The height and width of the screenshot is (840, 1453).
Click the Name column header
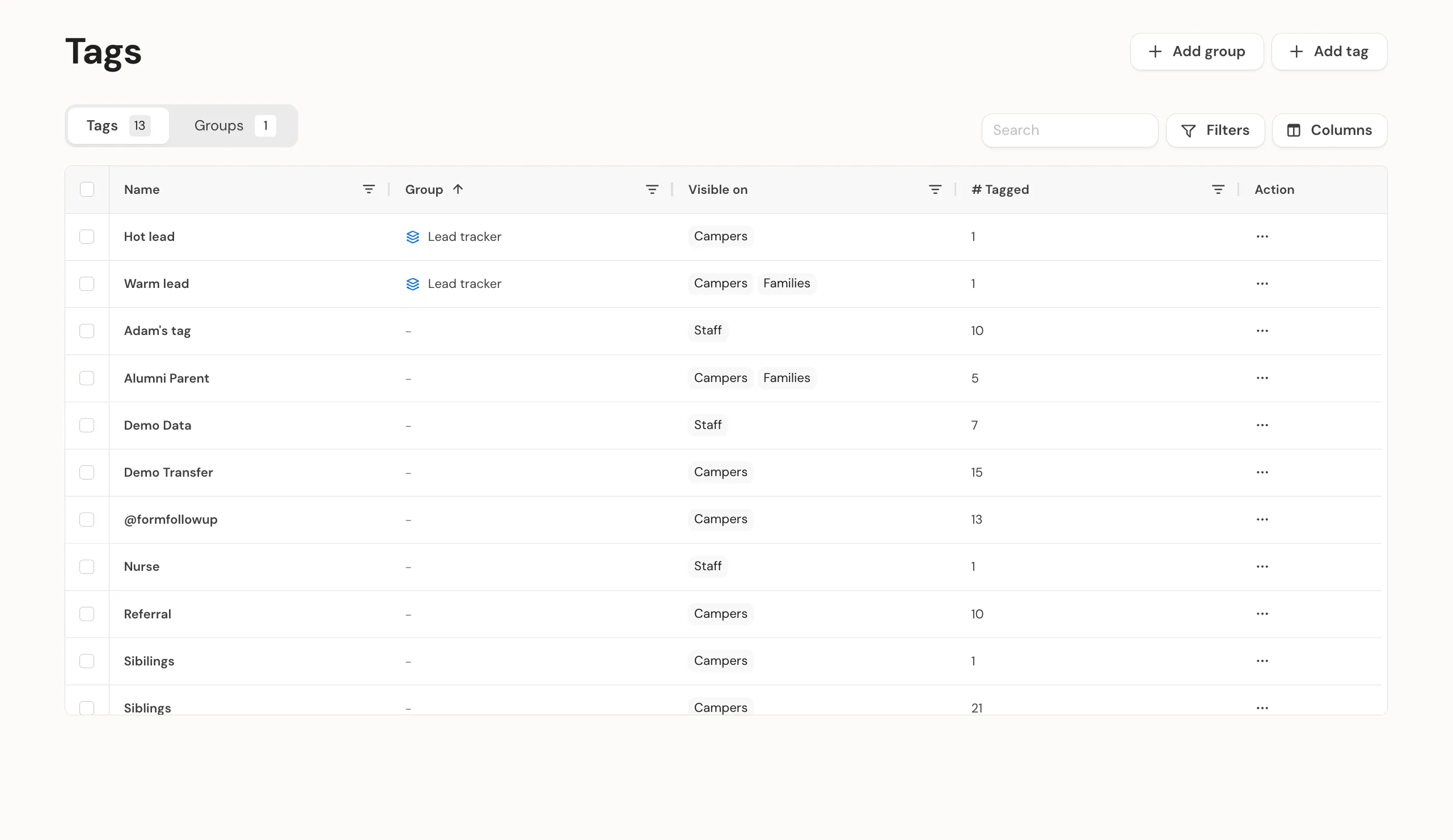tap(142, 189)
